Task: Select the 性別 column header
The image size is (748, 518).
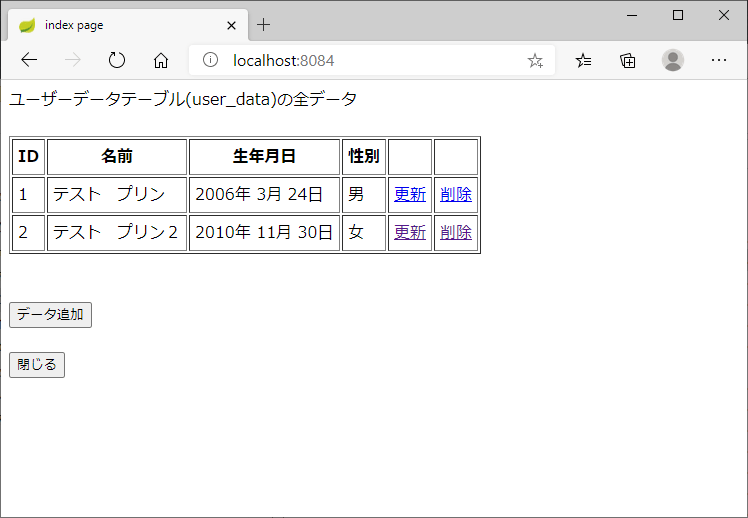Action: tap(364, 156)
